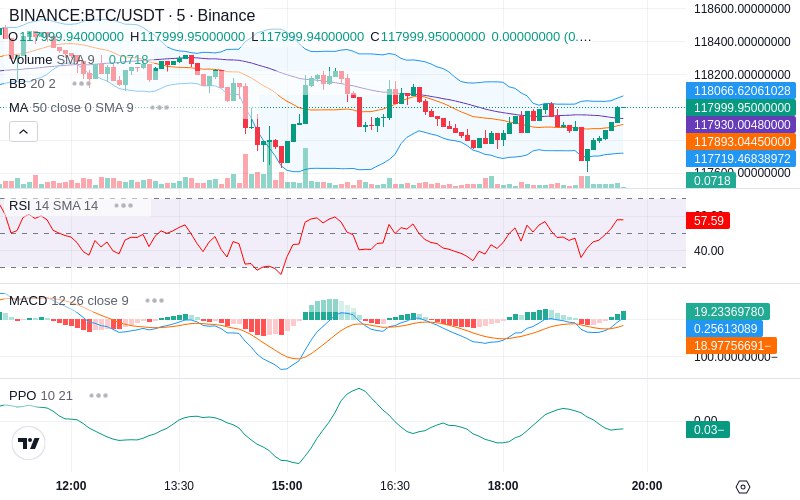This screenshot has width=800, height=500.
Task: Click the 15:00 time axis label
Action: pos(287,486)
